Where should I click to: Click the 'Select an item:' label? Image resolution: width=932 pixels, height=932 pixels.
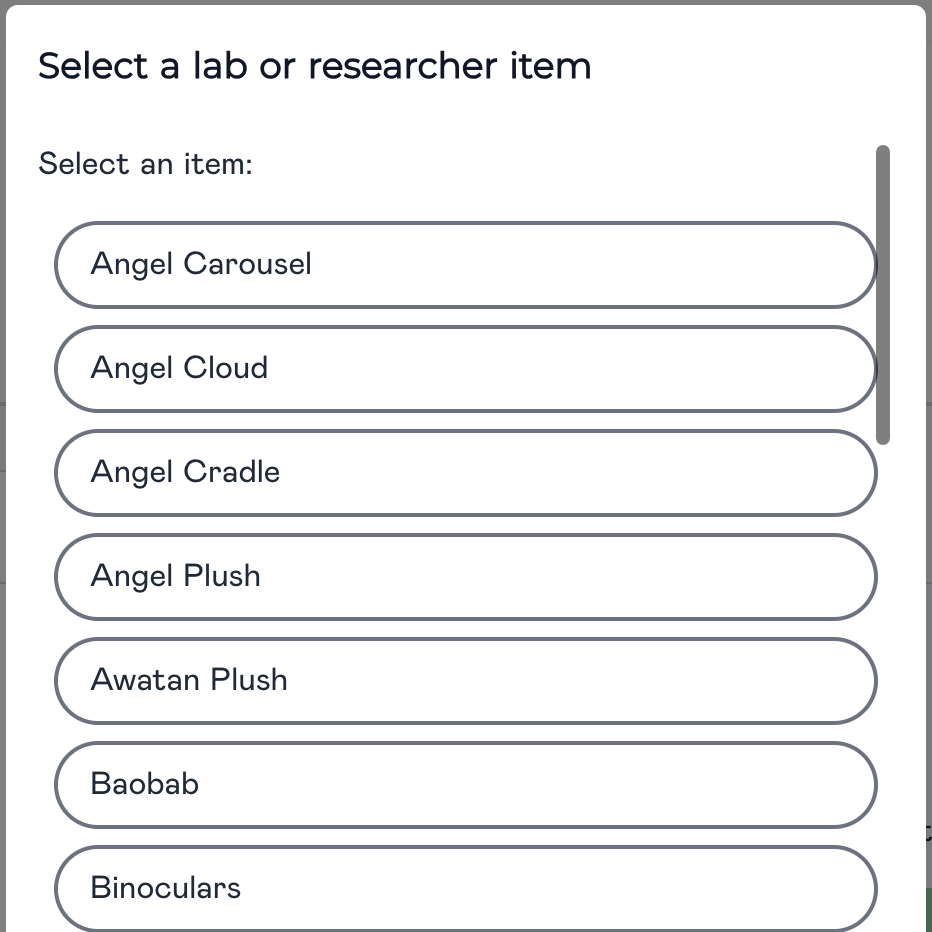(x=146, y=164)
